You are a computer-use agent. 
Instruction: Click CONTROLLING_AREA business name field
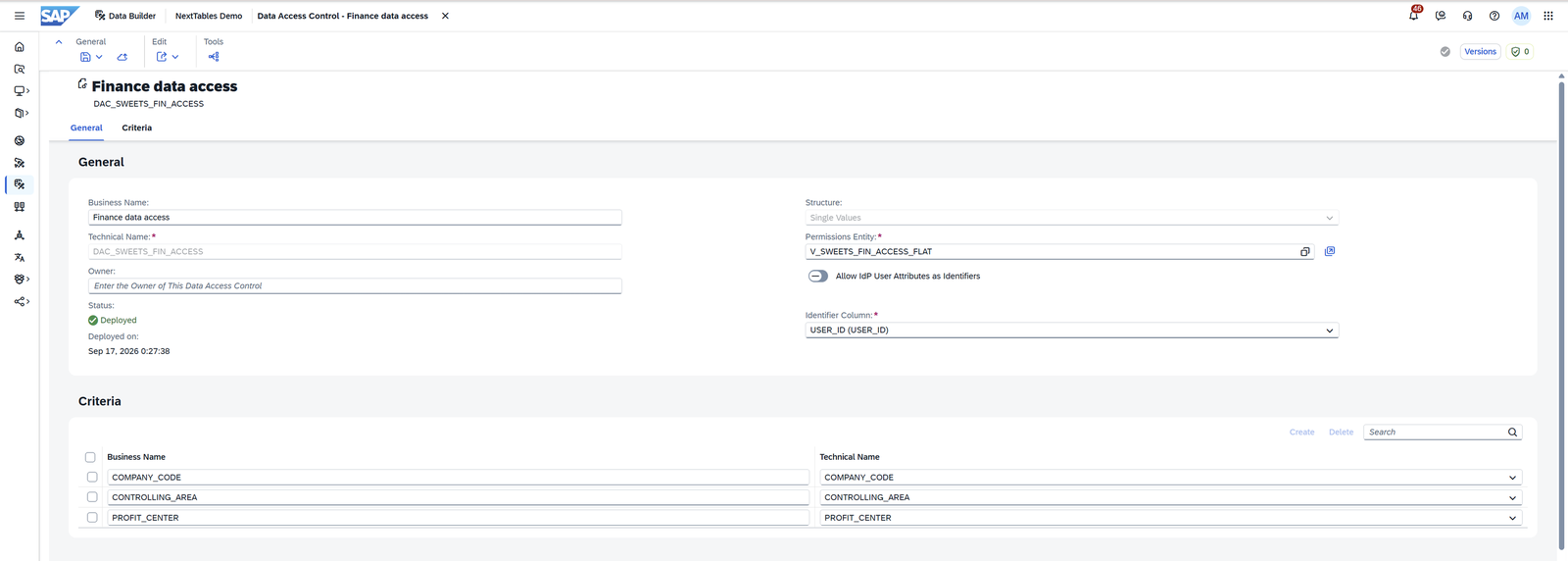coord(458,497)
